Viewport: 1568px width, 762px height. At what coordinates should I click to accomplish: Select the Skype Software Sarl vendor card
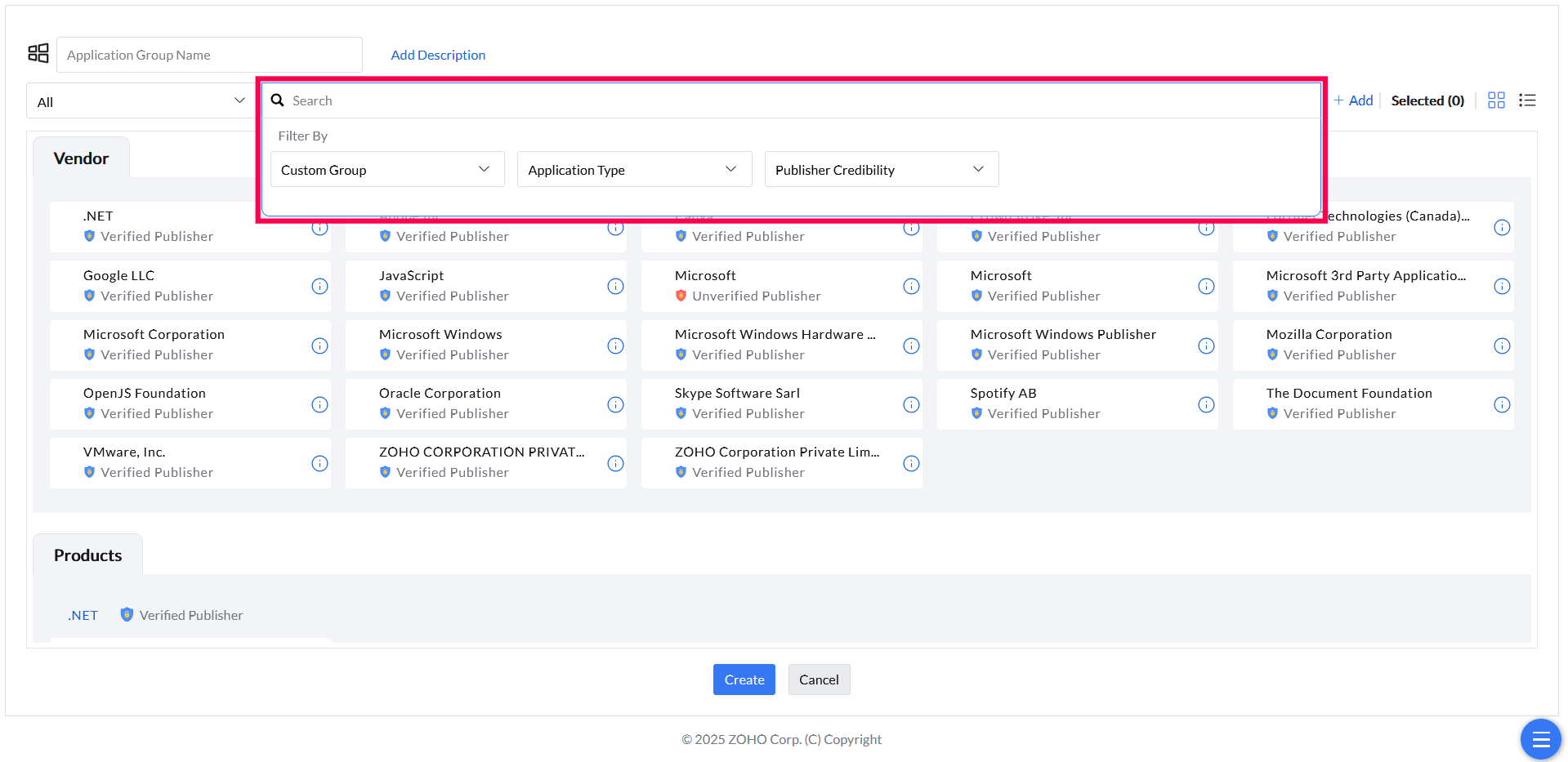[781, 404]
